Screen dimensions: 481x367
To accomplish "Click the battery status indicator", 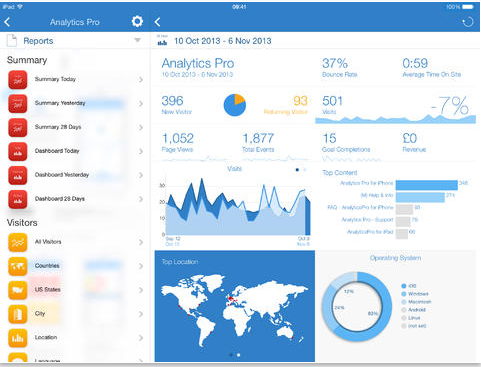I will pyautogui.click(x=468, y=7).
